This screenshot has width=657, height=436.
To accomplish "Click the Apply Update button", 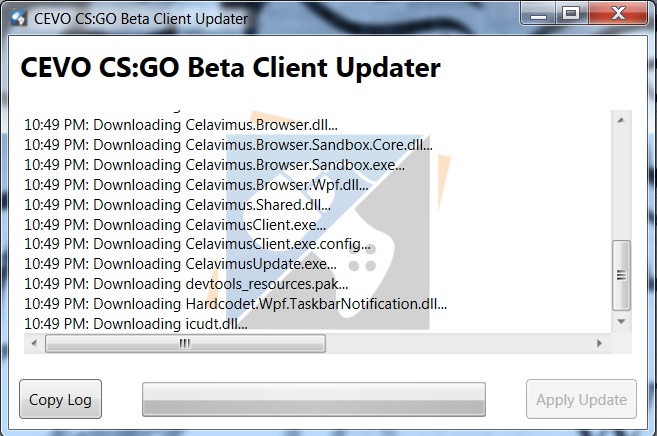I will click(x=581, y=400).
